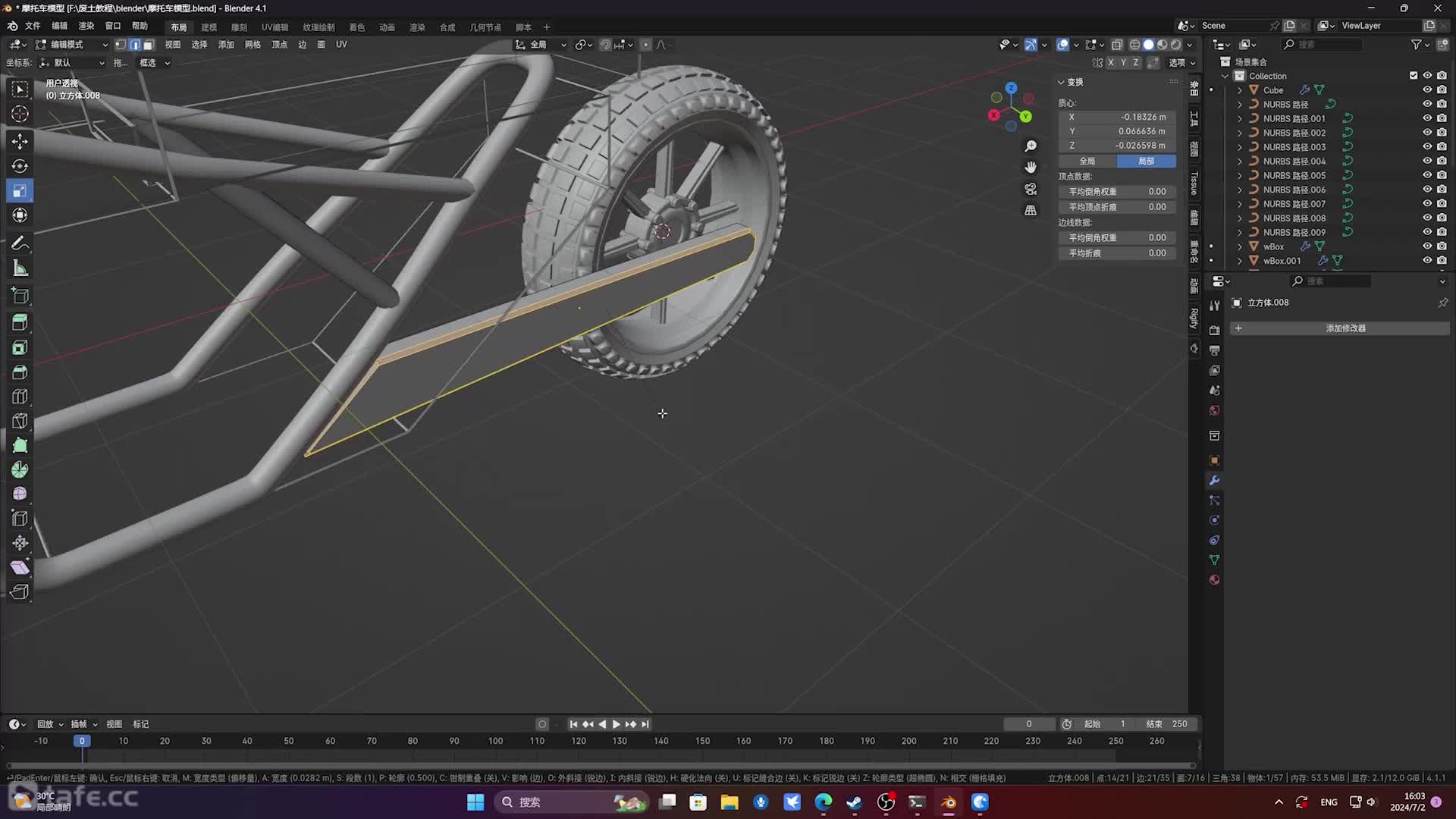
Task: Jump to the timeline end
Action: (645, 724)
